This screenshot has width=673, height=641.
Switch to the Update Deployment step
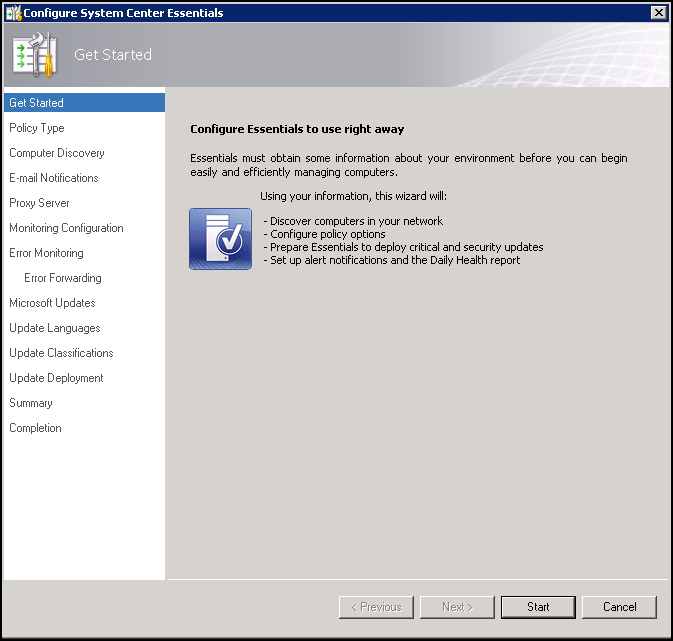click(x=56, y=378)
